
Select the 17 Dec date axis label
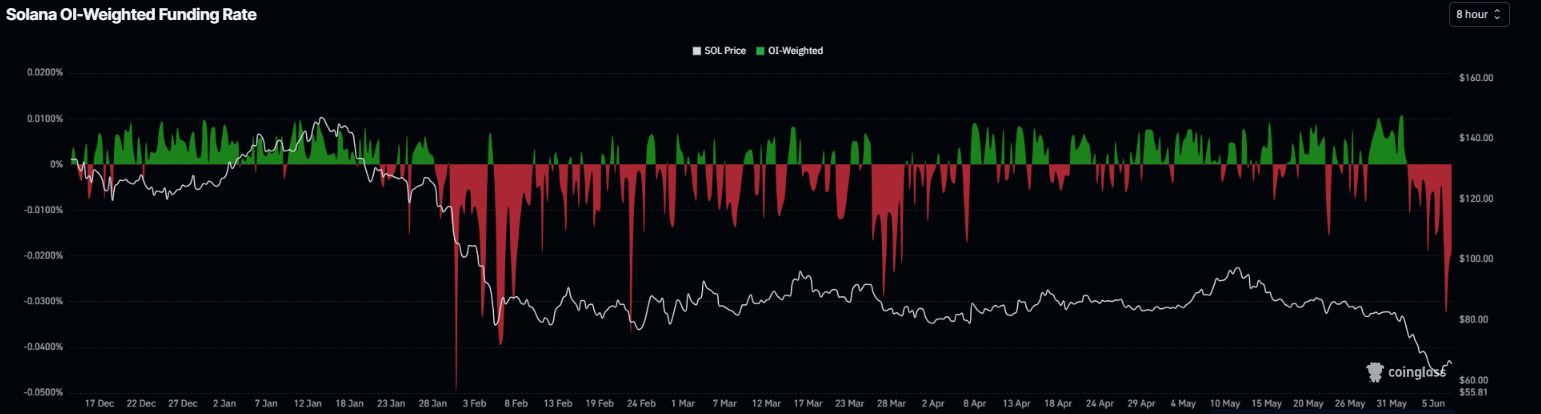pyautogui.click(x=100, y=403)
